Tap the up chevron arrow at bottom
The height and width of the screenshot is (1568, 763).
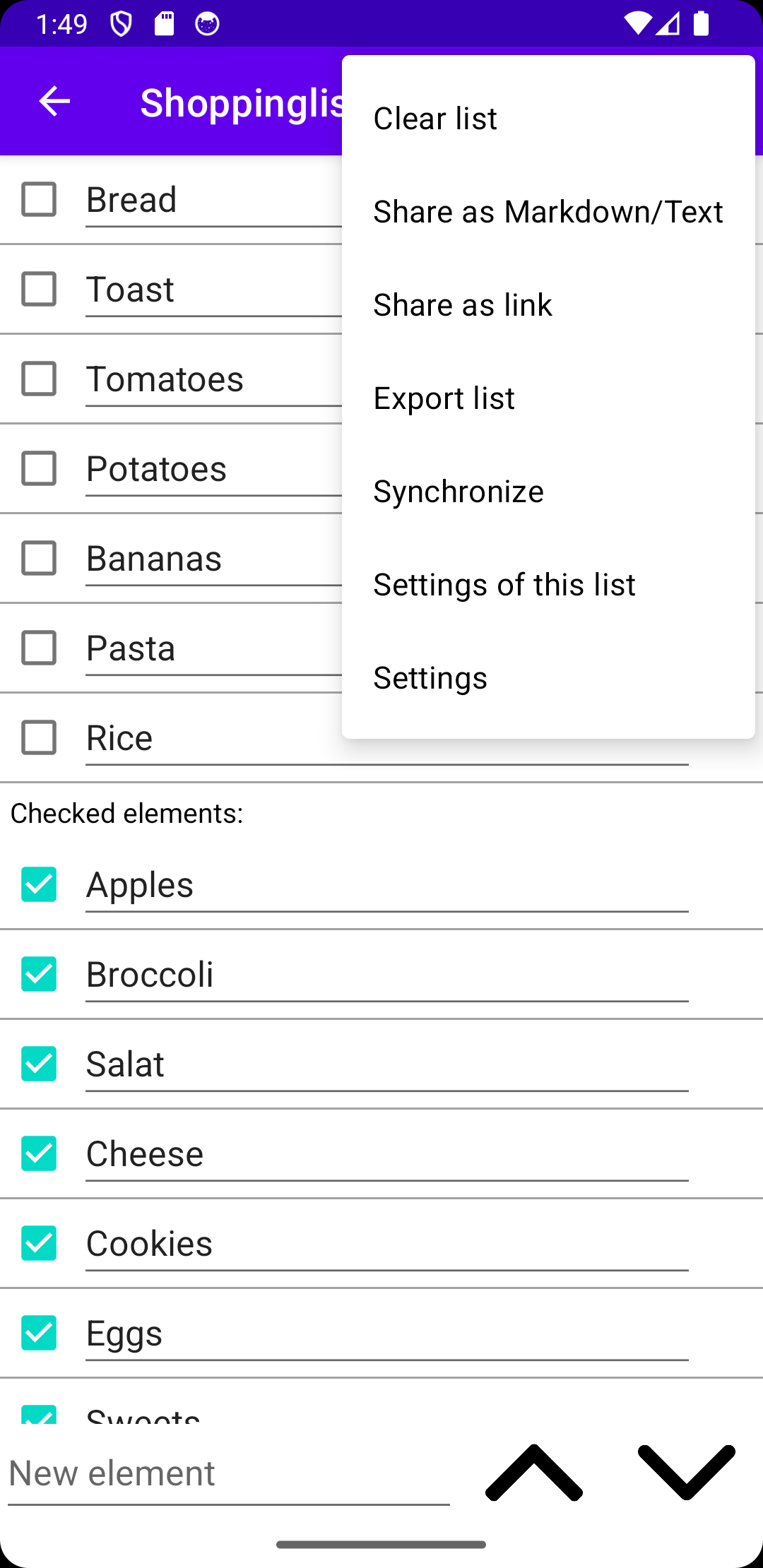[534, 1473]
